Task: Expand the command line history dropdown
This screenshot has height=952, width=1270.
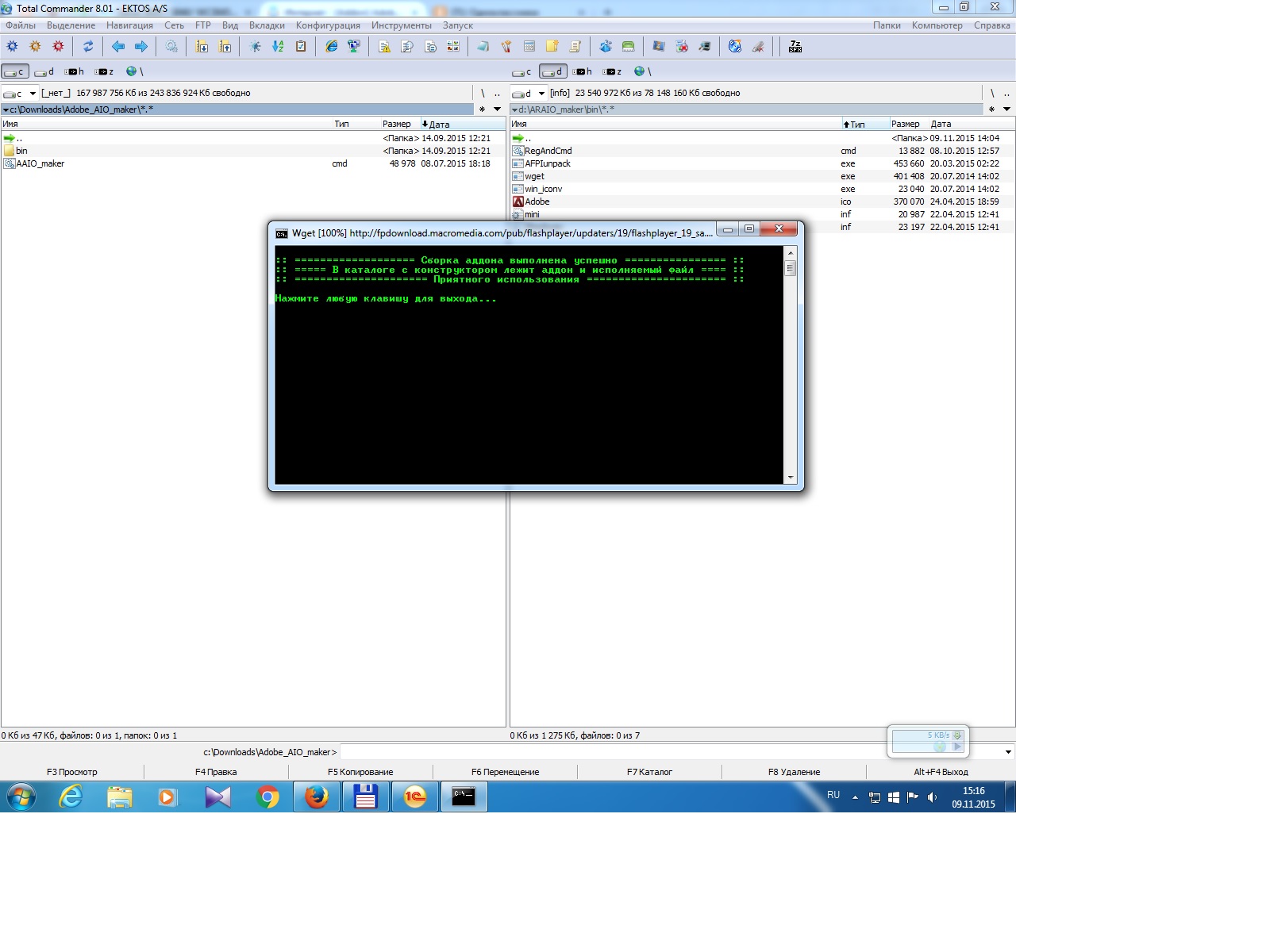Action: coord(1008,752)
